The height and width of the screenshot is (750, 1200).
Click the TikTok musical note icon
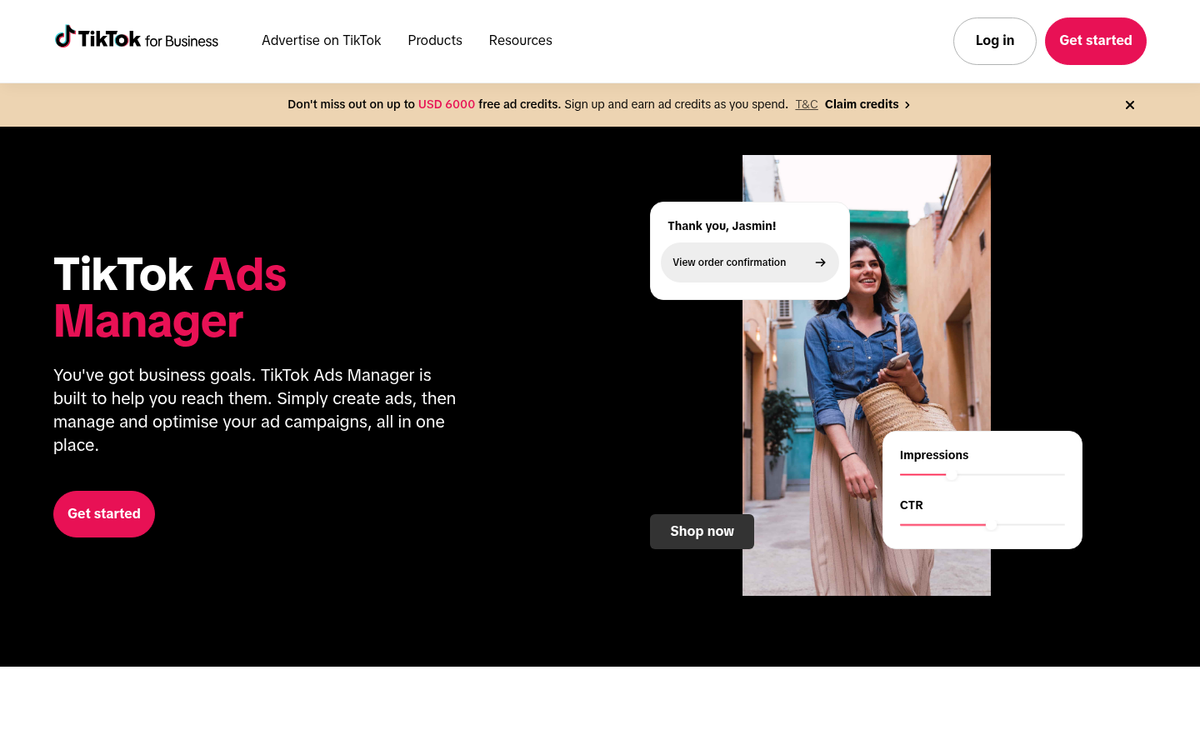coord(65,36)
